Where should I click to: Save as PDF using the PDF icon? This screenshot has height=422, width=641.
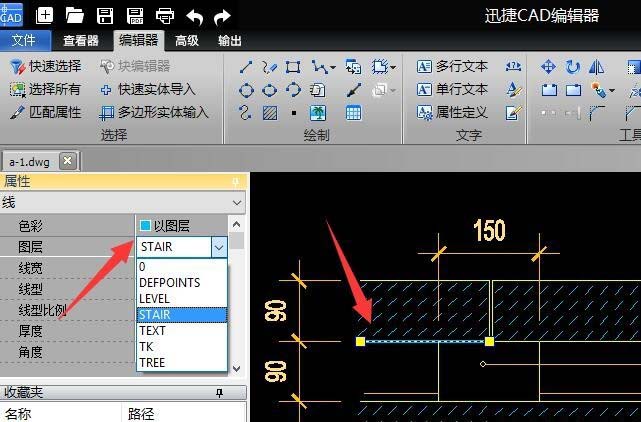(x=135, y=16)
